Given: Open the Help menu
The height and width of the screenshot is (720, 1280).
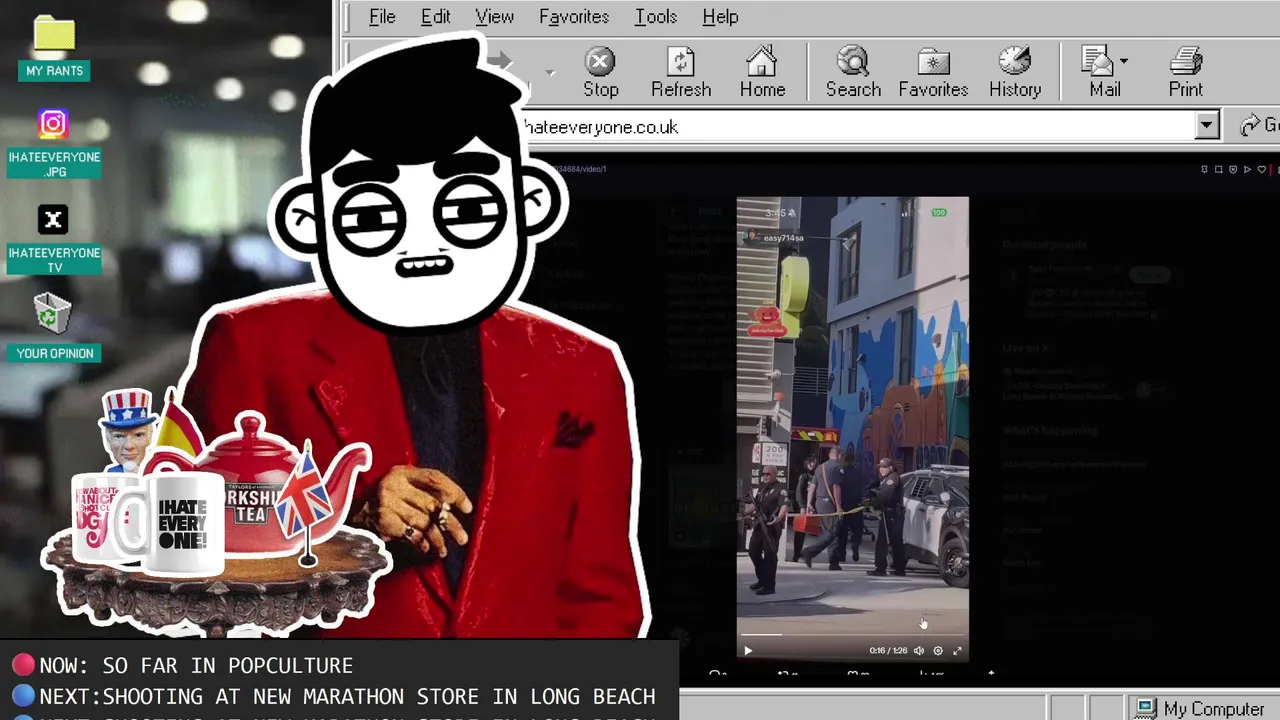Looking at the screenshot, I should point(720,17).
